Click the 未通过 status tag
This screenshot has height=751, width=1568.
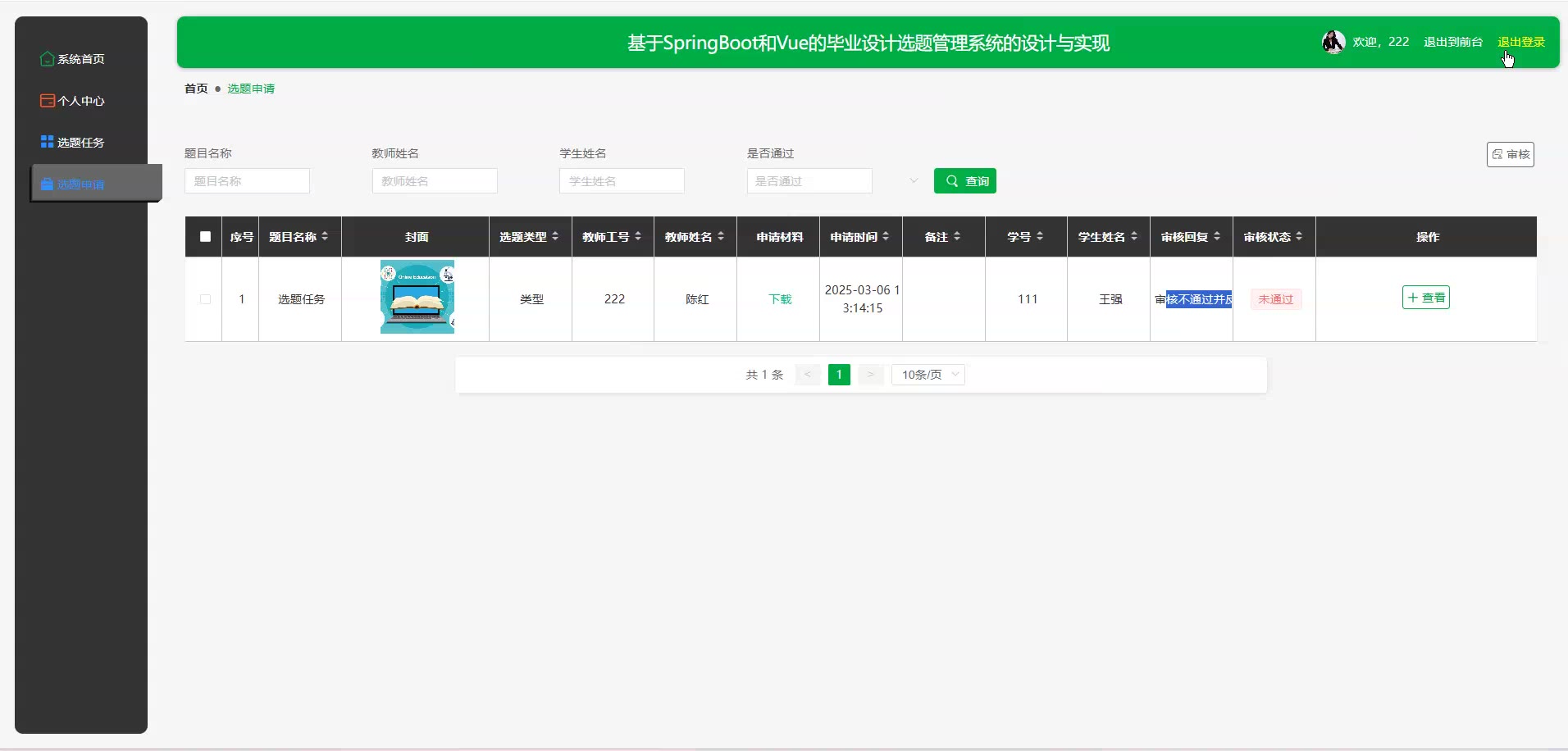coord(1276,299)
